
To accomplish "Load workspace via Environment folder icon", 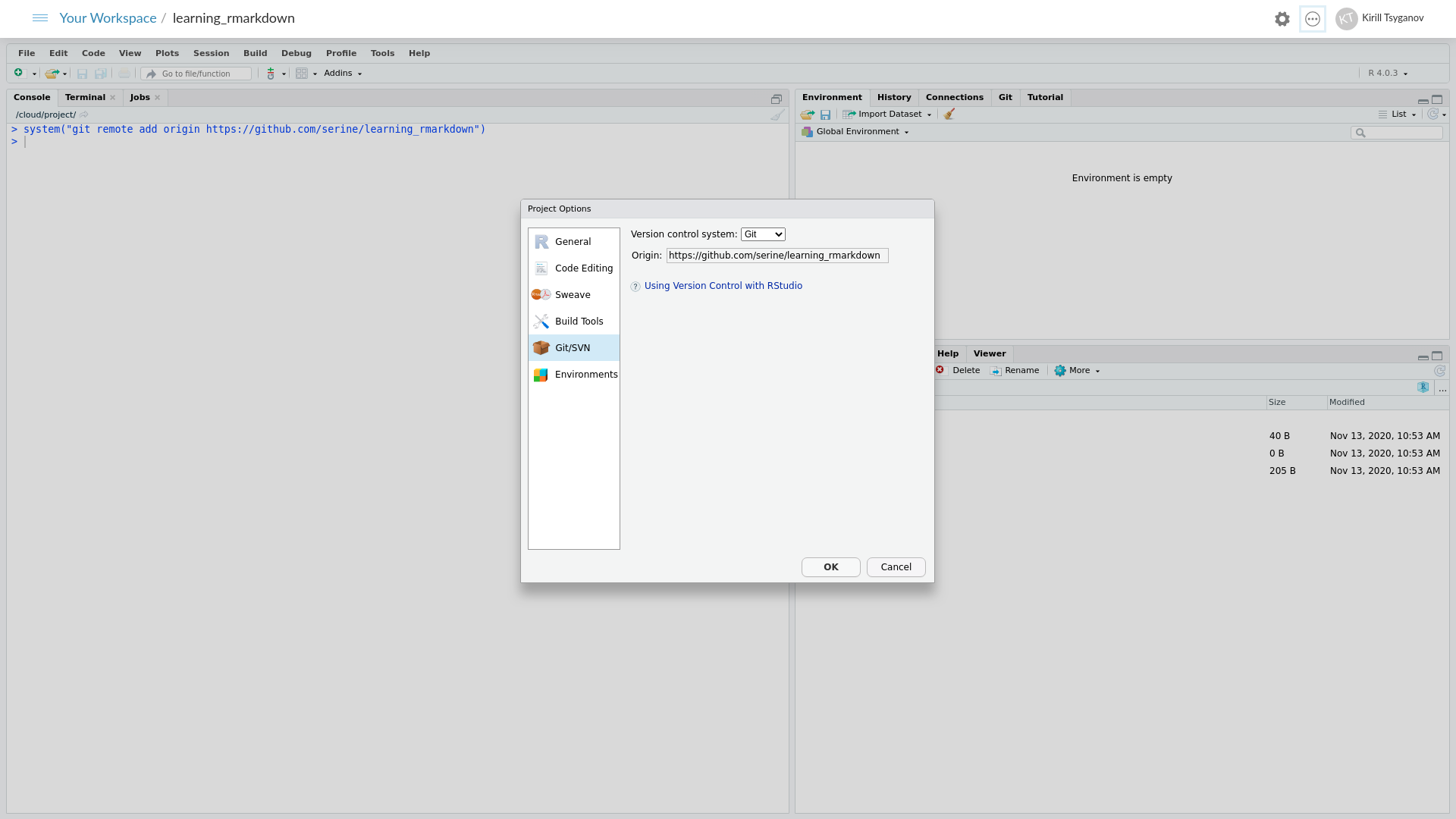I will tap(808, 115).
